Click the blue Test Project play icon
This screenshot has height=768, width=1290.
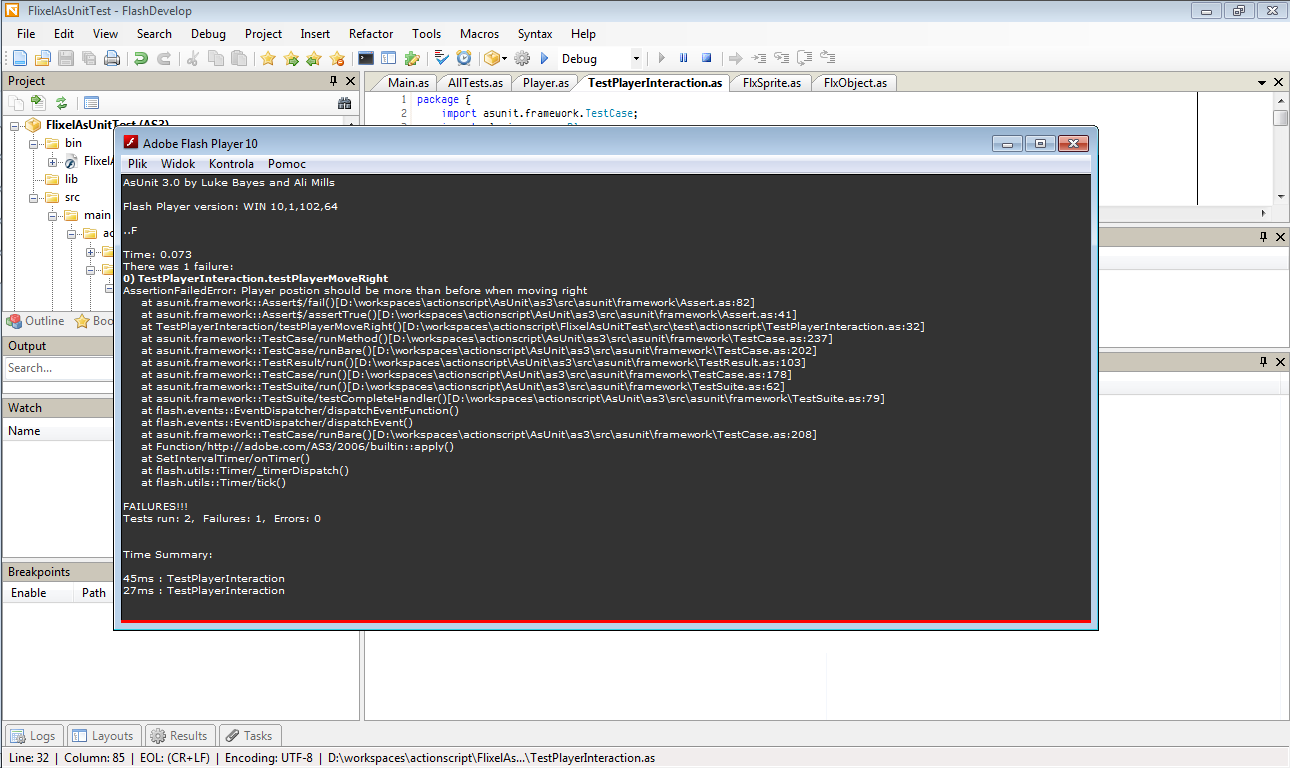click(545, 59)
